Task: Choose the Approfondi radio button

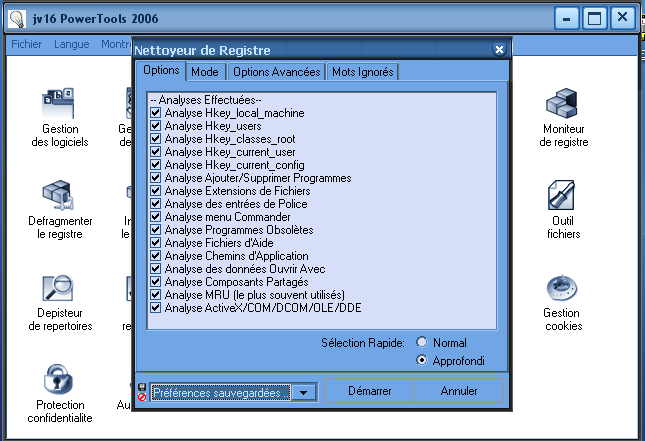Action: click(x=421, y=360)
